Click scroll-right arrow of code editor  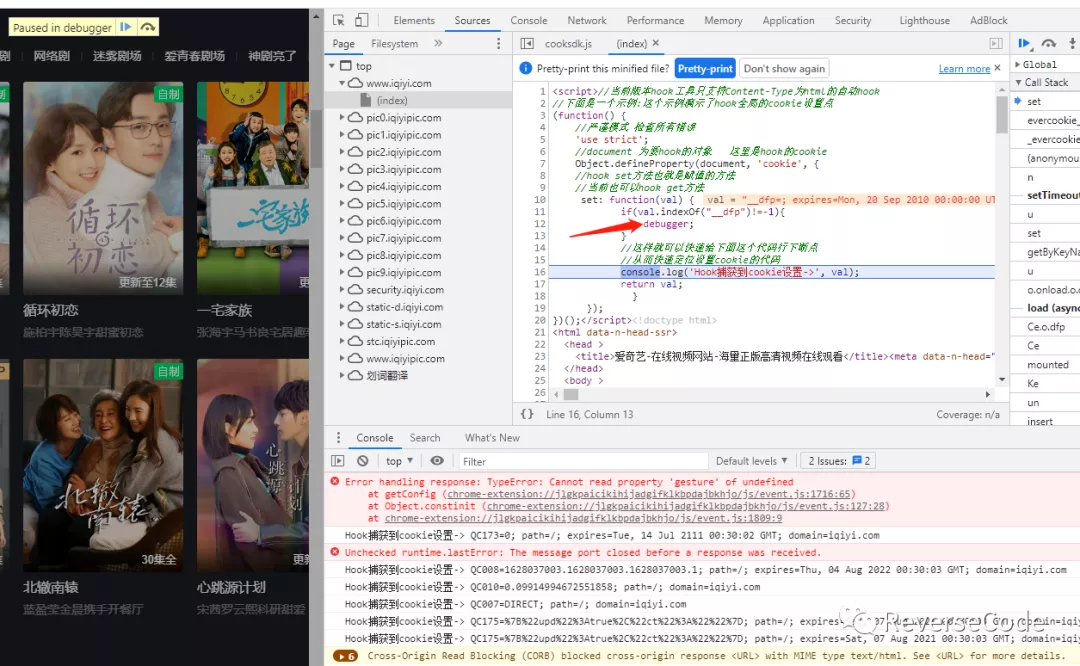pyautogui.click(x=987, y=395)
